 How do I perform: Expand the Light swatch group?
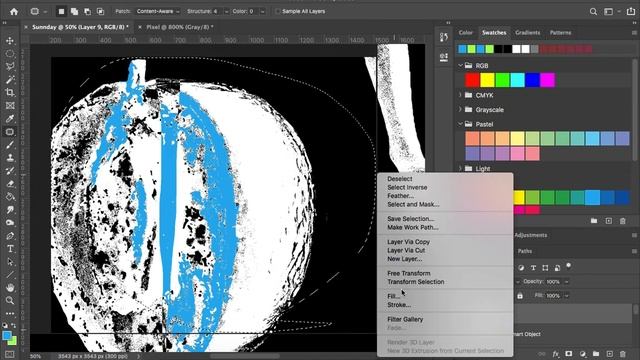(460, 168)
